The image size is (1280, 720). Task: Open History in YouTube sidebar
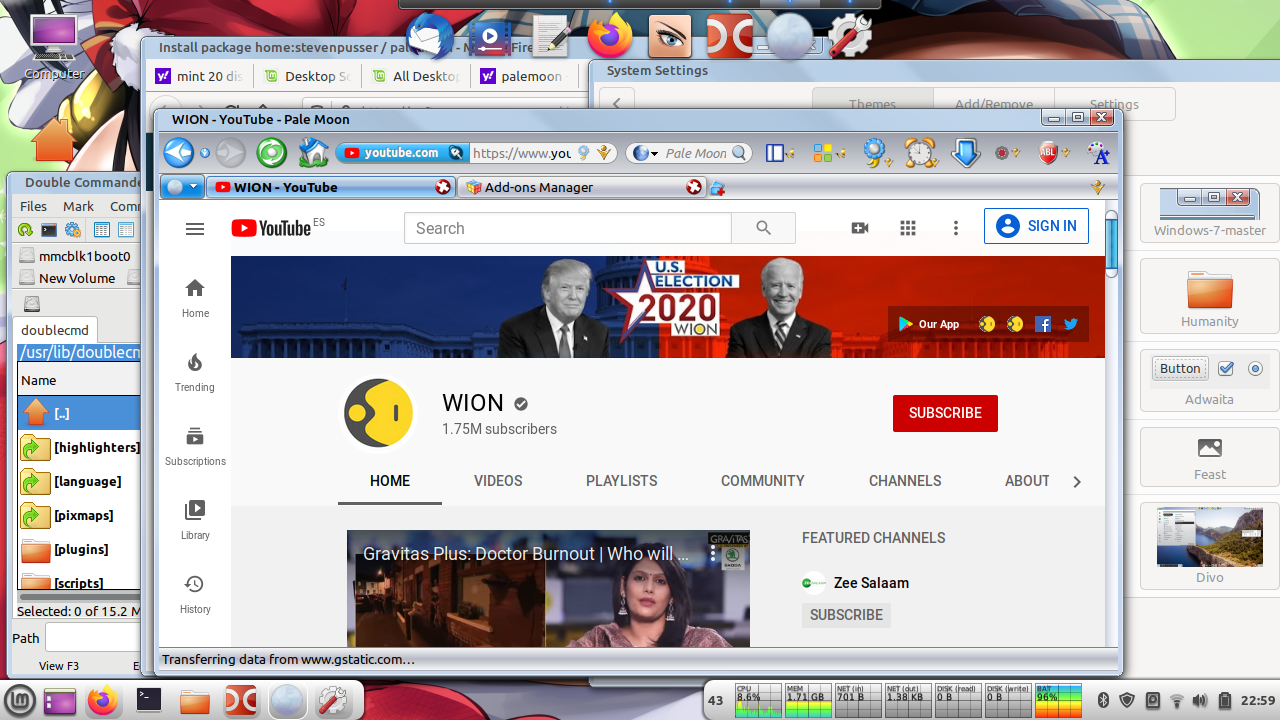tap(195, 594)
